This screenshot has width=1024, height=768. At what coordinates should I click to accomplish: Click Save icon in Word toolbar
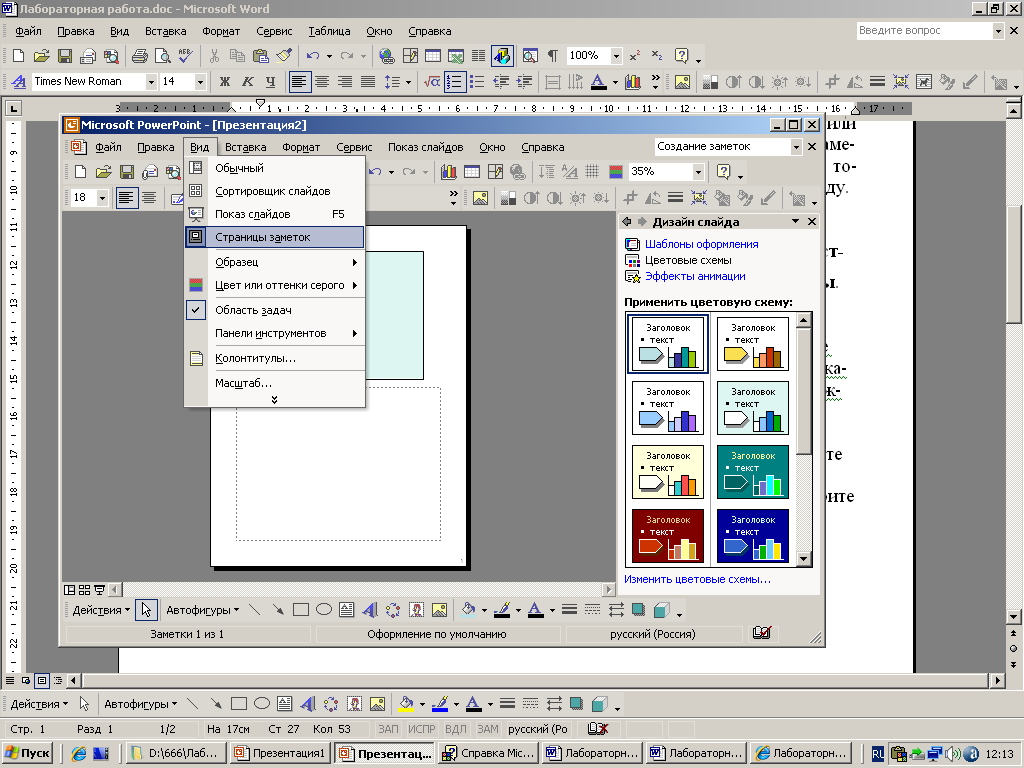click(x=65, y=56)
